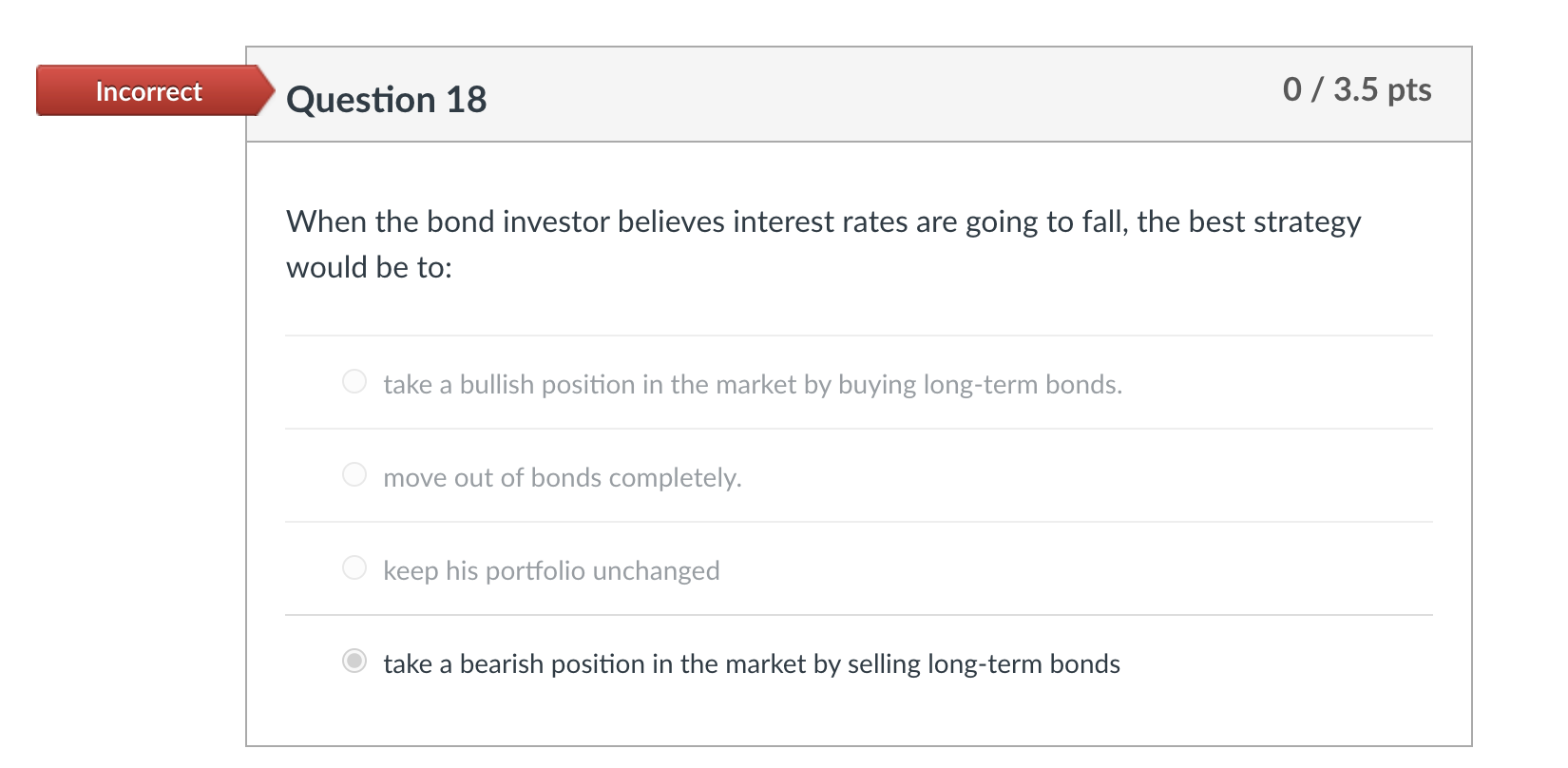The image size is (1568, 768).
Task: Select option to move out of bonds completely
Action: [354, 474]
